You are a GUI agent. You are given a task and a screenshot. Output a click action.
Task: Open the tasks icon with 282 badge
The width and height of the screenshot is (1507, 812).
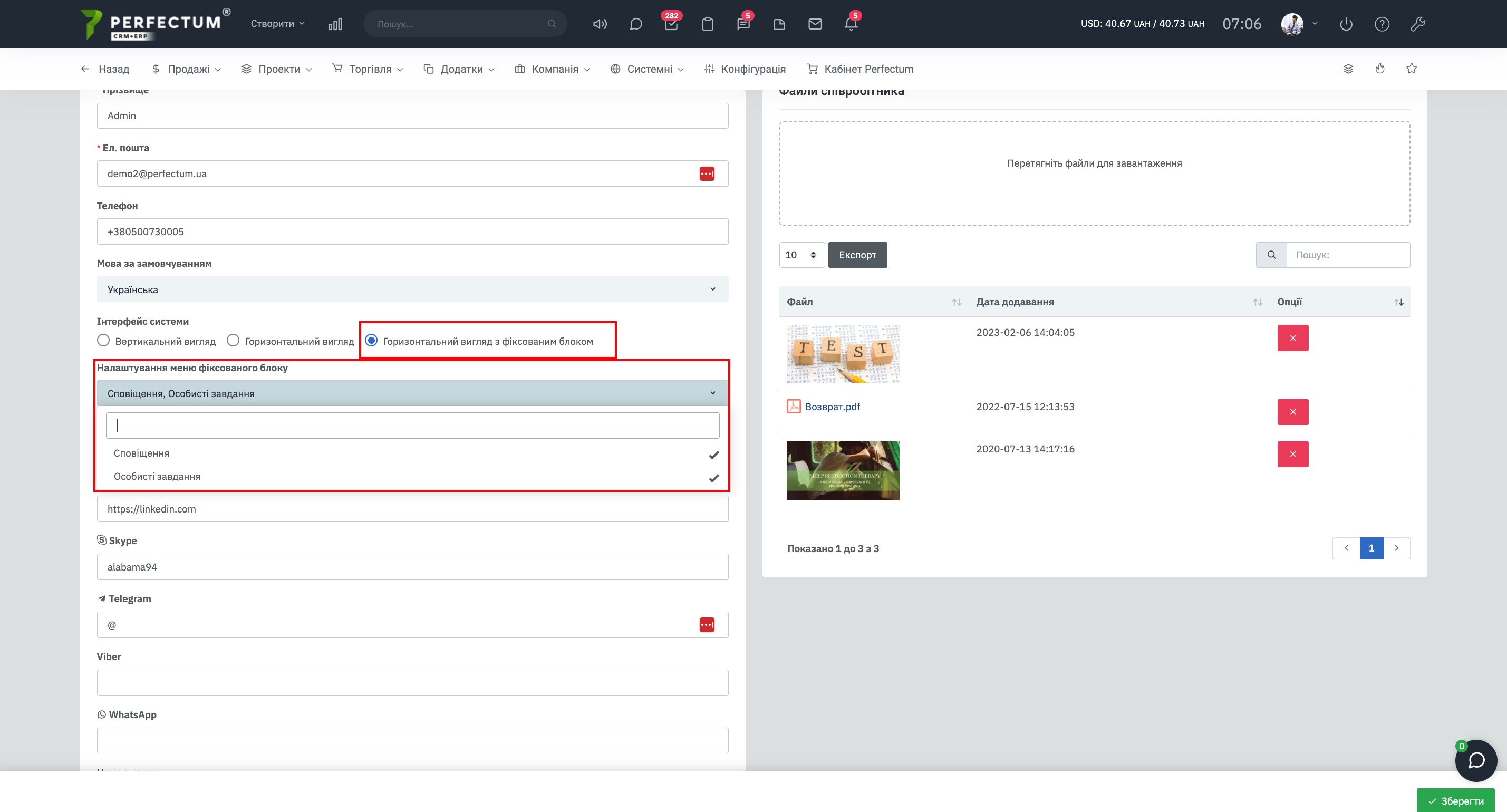coord(671,24)
